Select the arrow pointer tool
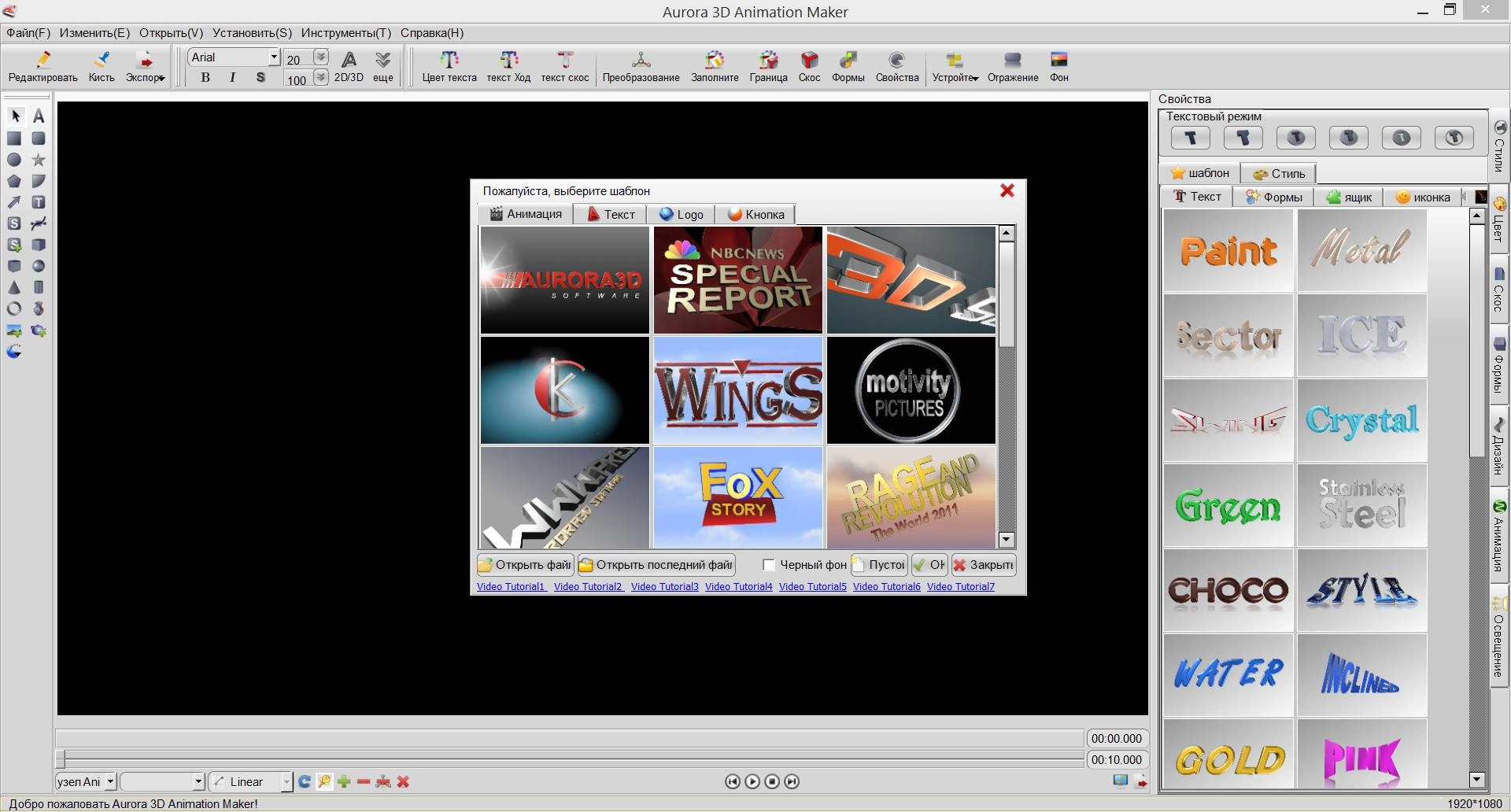The image size is (1511, 812). click(x=15, y=116)
